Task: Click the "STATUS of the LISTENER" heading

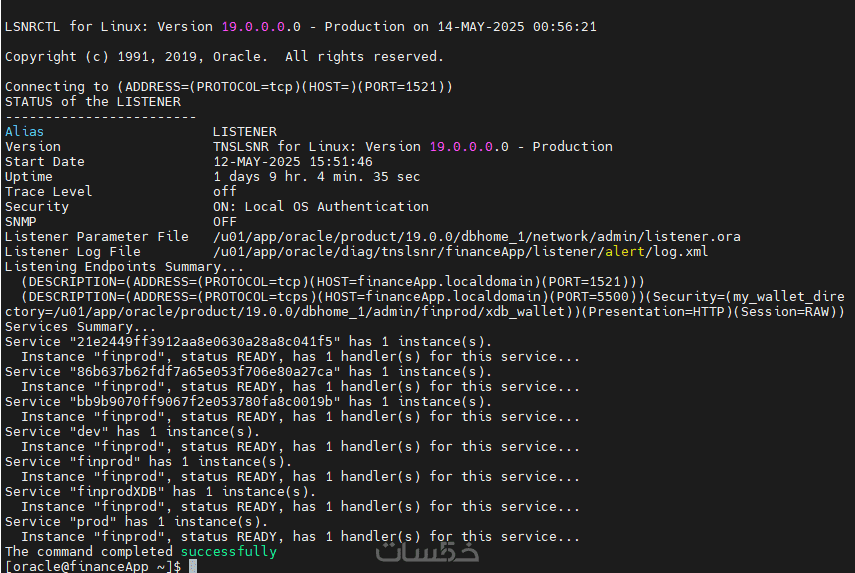Action: point(92,102)
